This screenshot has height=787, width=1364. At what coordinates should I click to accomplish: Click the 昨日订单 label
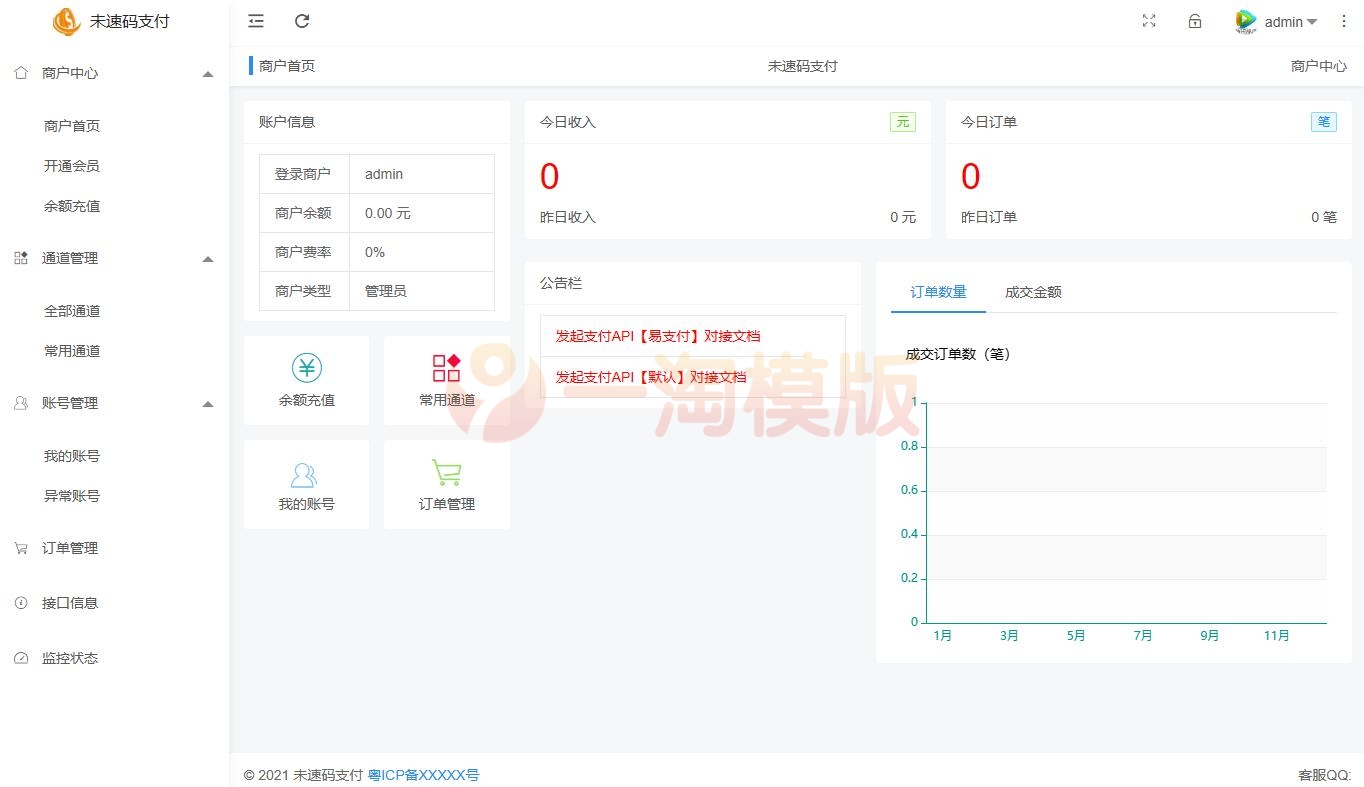(989, 217)
